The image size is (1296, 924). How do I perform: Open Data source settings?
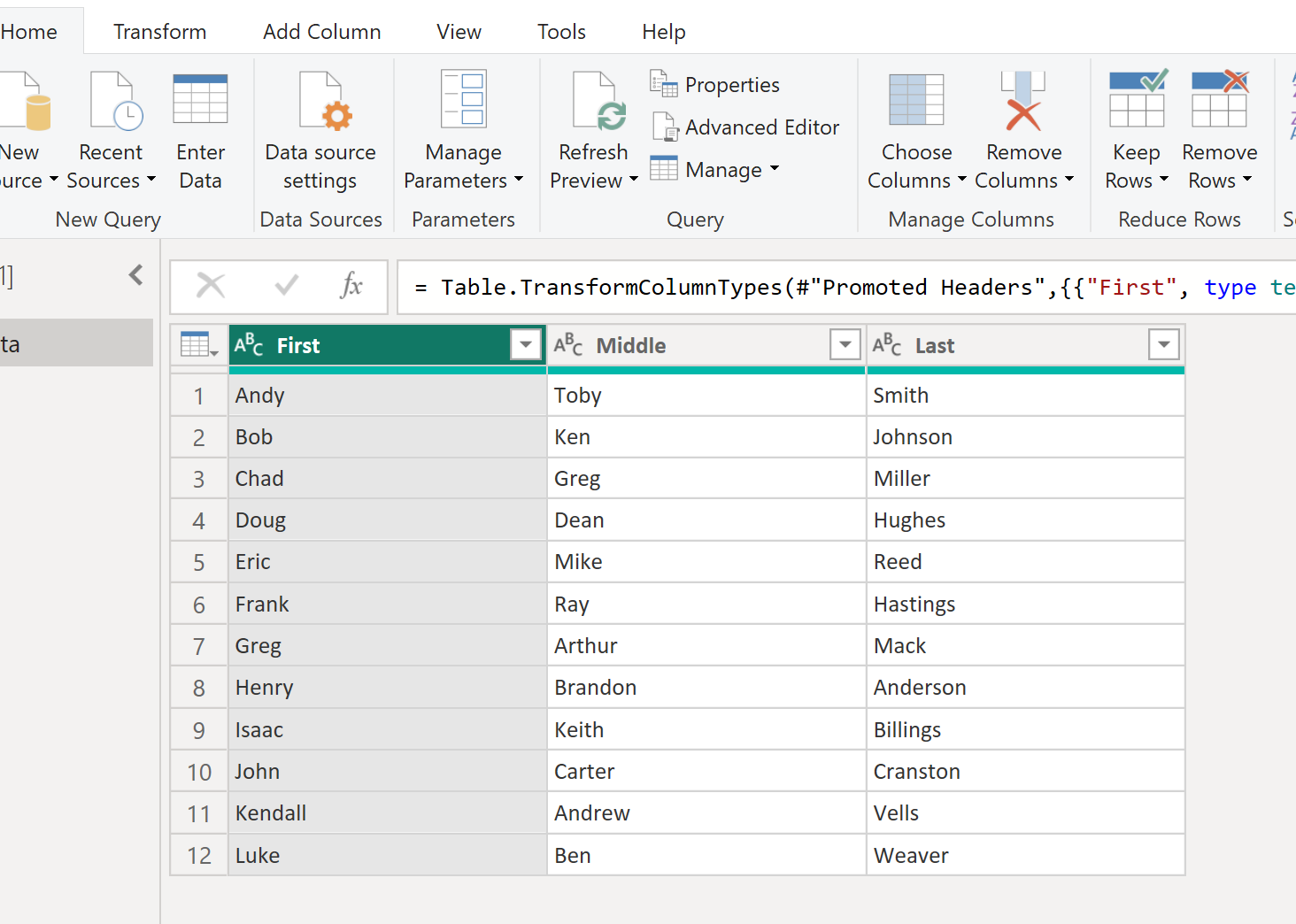coord(320,128)
